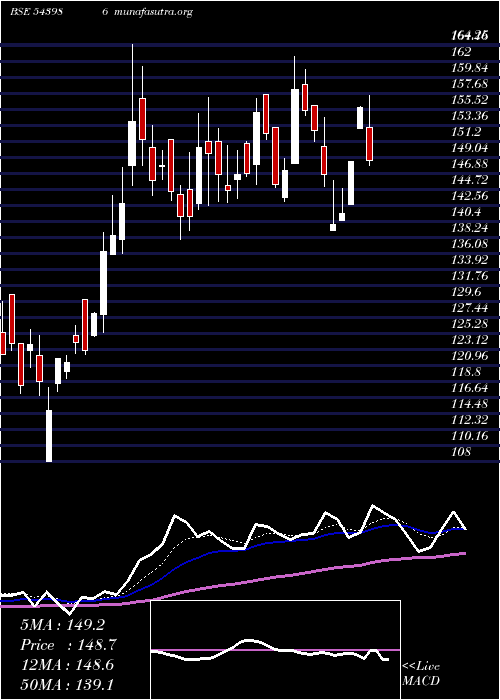Image resolution: width=500 pixels, height=700 pixels.
Task: Click the munafasutra.org source text
Action: coord(153,12)
